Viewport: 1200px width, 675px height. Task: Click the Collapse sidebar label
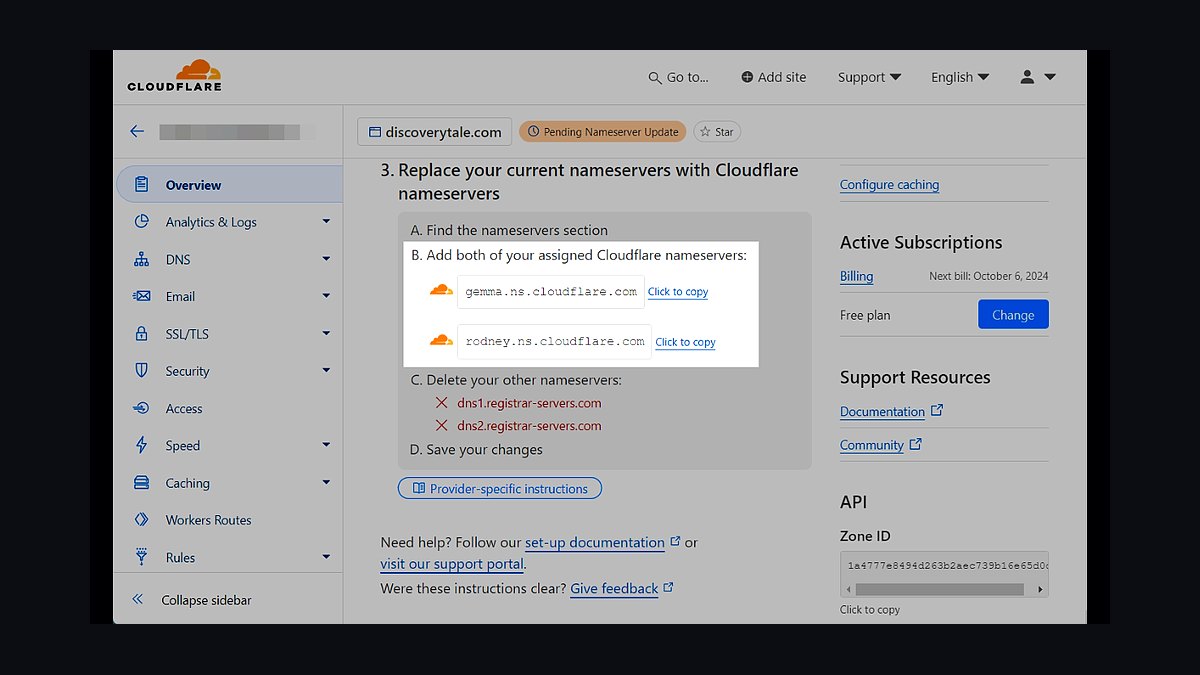(x=206, y=600)
